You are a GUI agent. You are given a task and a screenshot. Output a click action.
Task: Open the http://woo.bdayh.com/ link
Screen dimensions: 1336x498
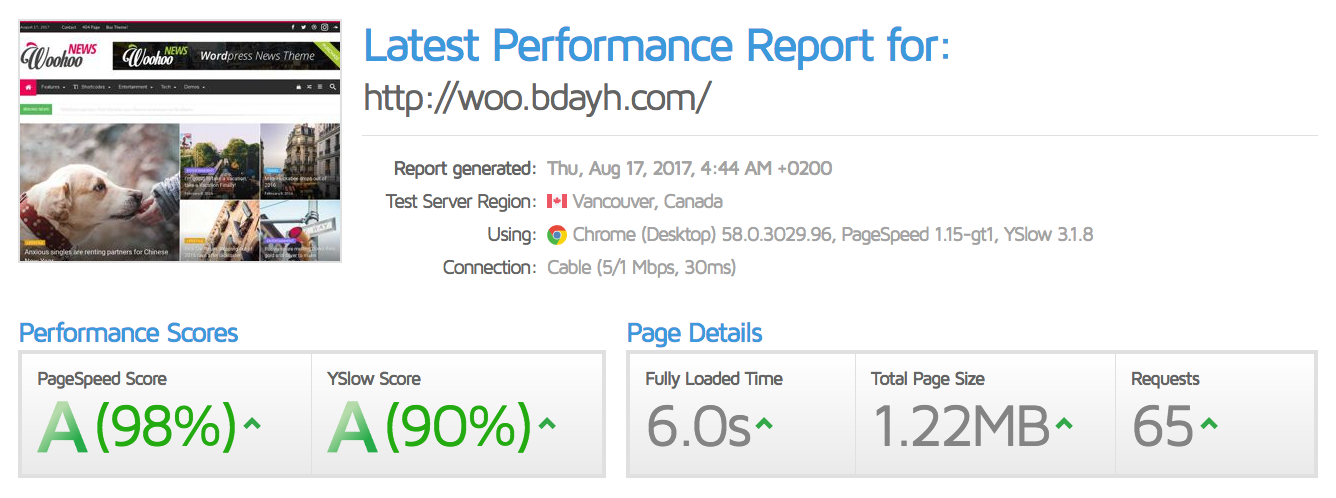point(537,98)
